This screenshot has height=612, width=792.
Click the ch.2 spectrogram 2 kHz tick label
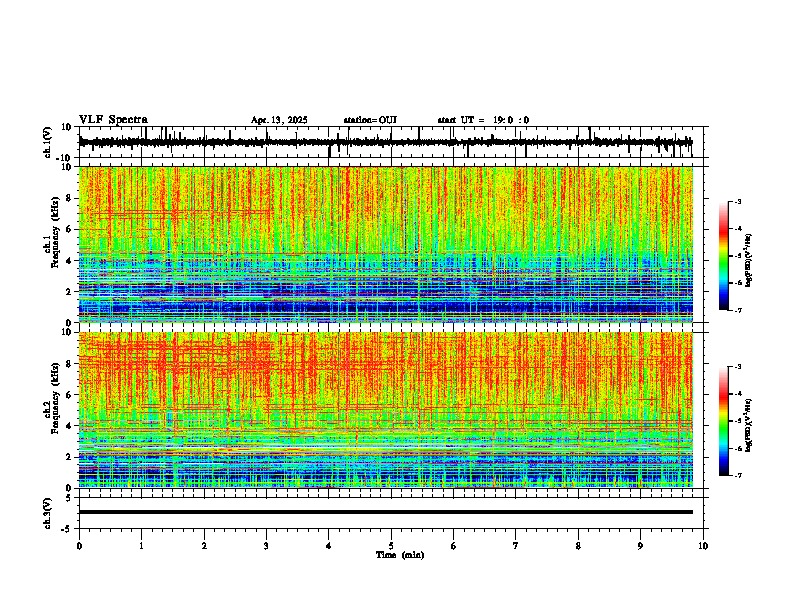[69, 457]
